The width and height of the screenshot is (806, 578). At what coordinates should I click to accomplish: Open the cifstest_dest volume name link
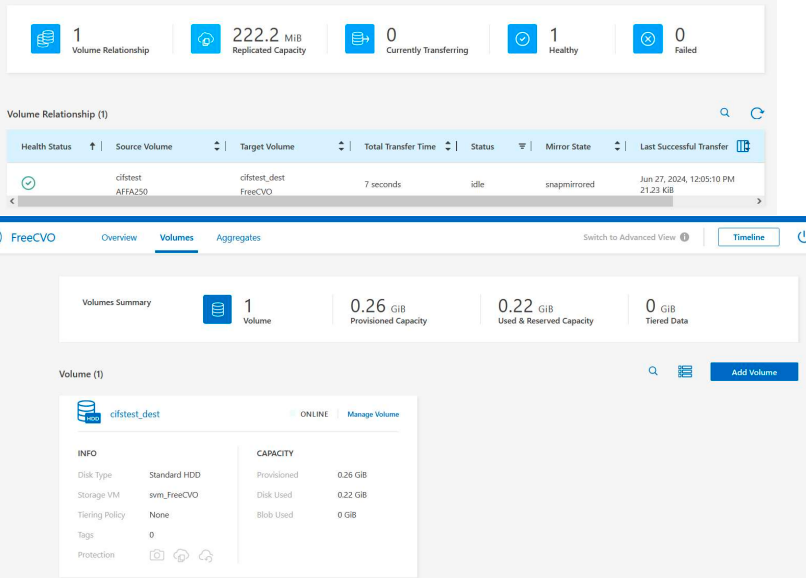tap(135, 414)
